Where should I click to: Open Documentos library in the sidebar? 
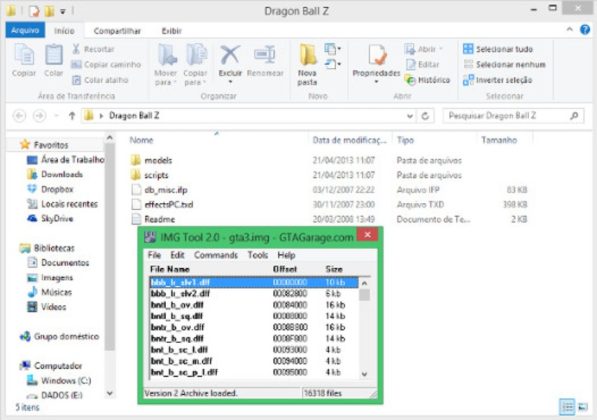click(58, 263)
